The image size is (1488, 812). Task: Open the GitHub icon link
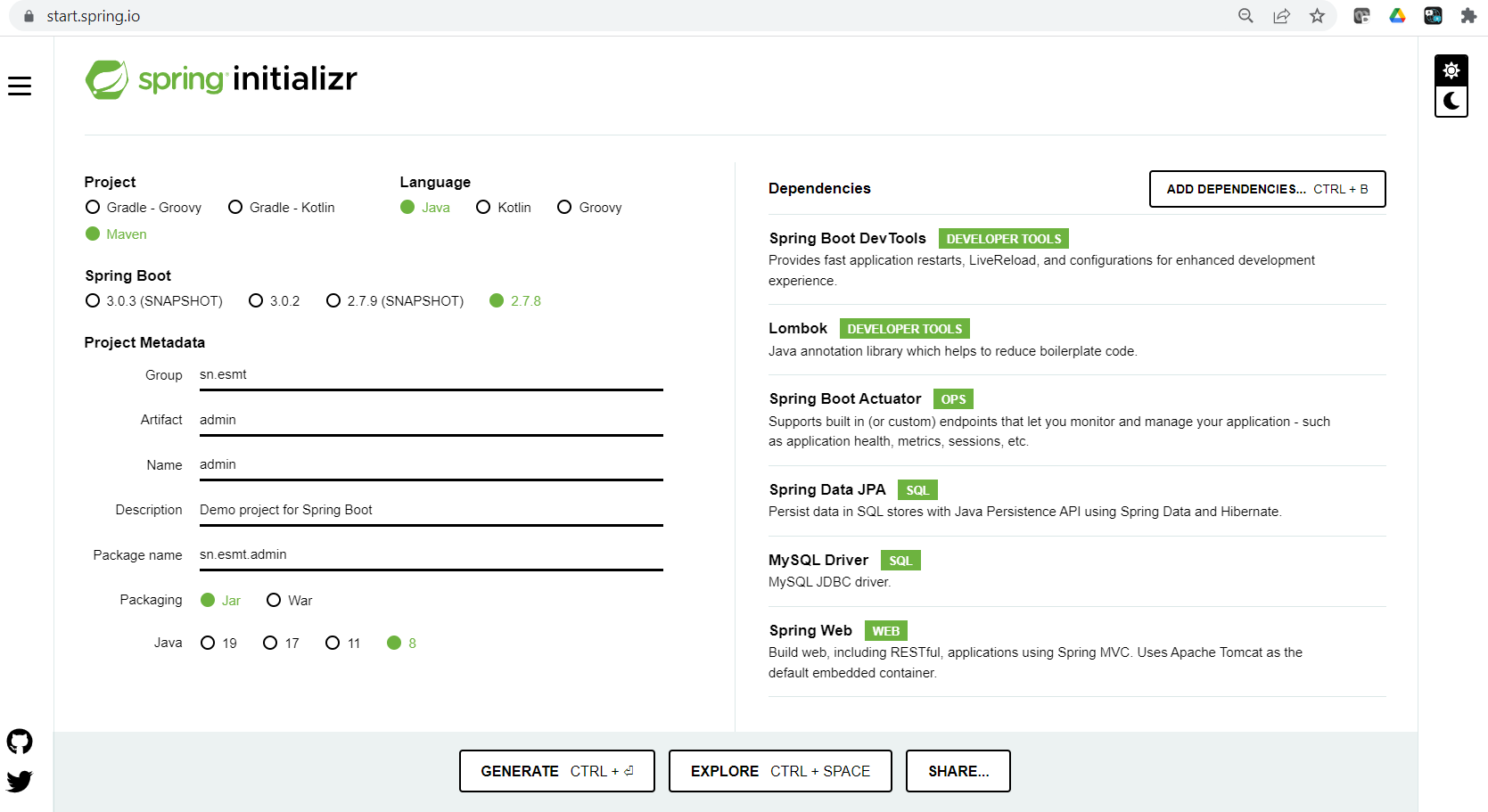(20, 742)
